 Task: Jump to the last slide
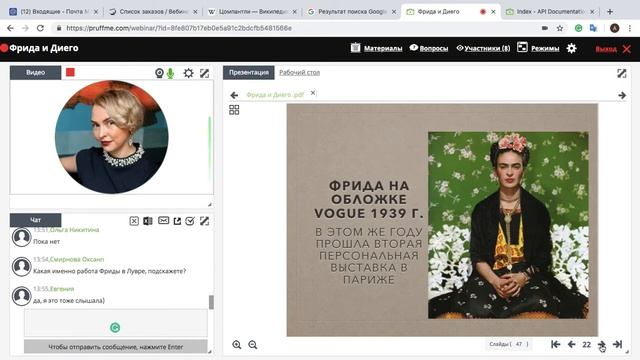[618, 344]
